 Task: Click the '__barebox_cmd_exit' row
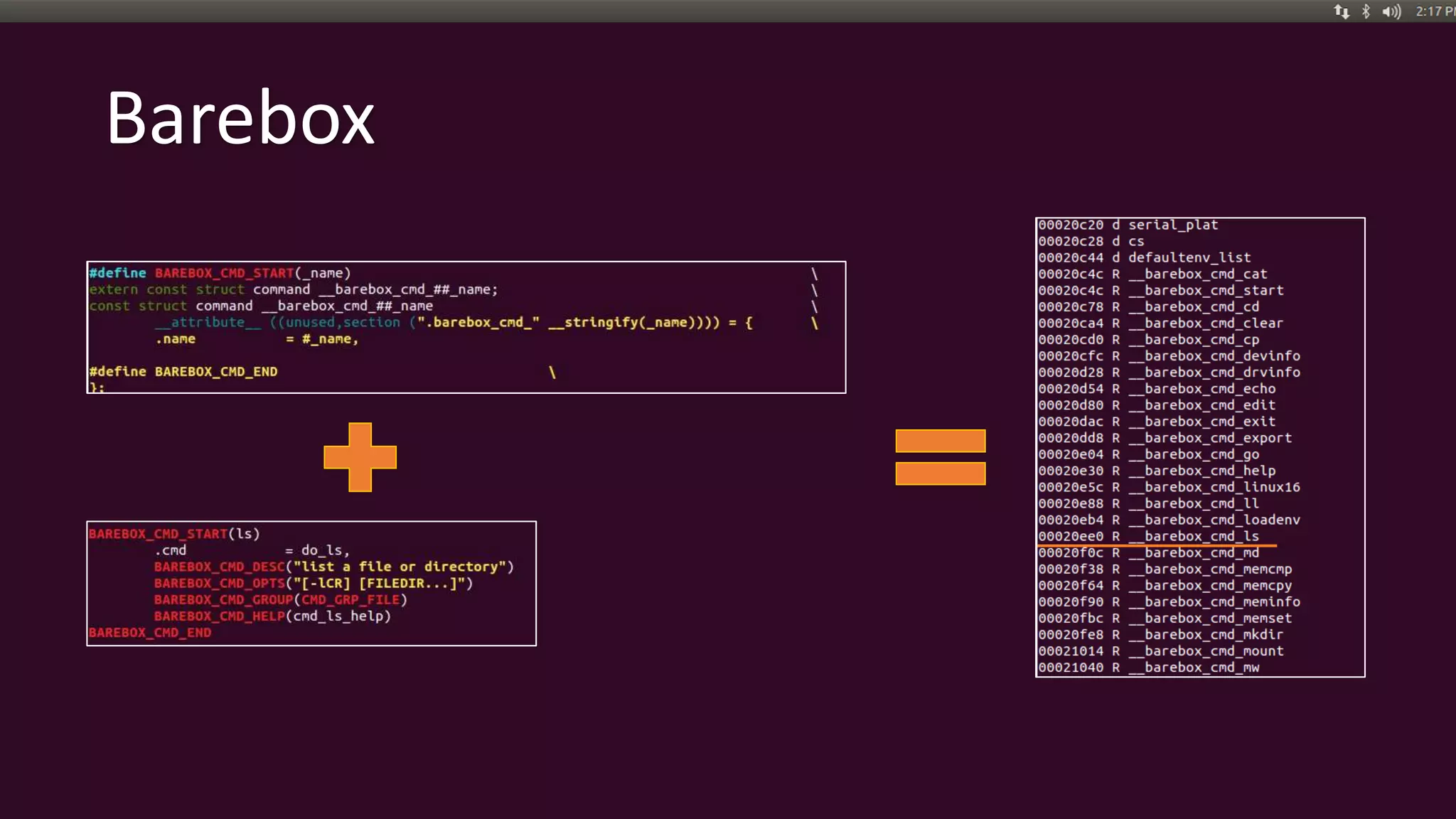pos(1157,422)
